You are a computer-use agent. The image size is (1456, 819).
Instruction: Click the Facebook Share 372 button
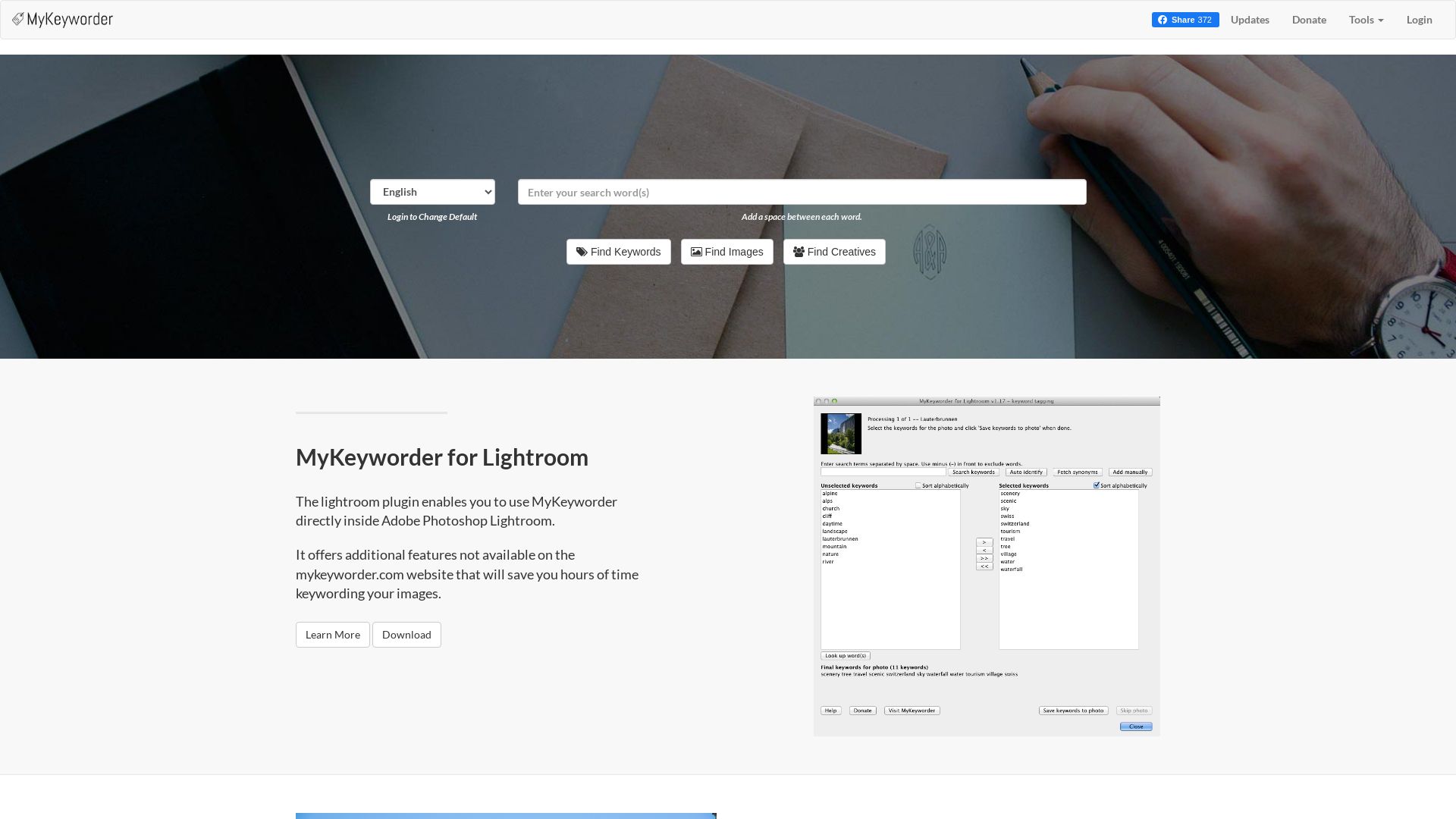[x=1185, y=20]
